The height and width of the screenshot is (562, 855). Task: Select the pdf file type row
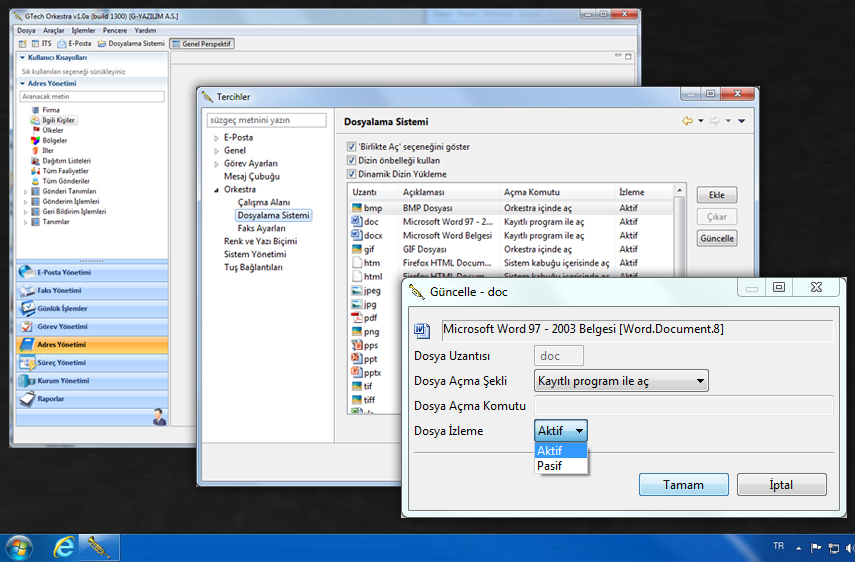[x=357, y=318]
